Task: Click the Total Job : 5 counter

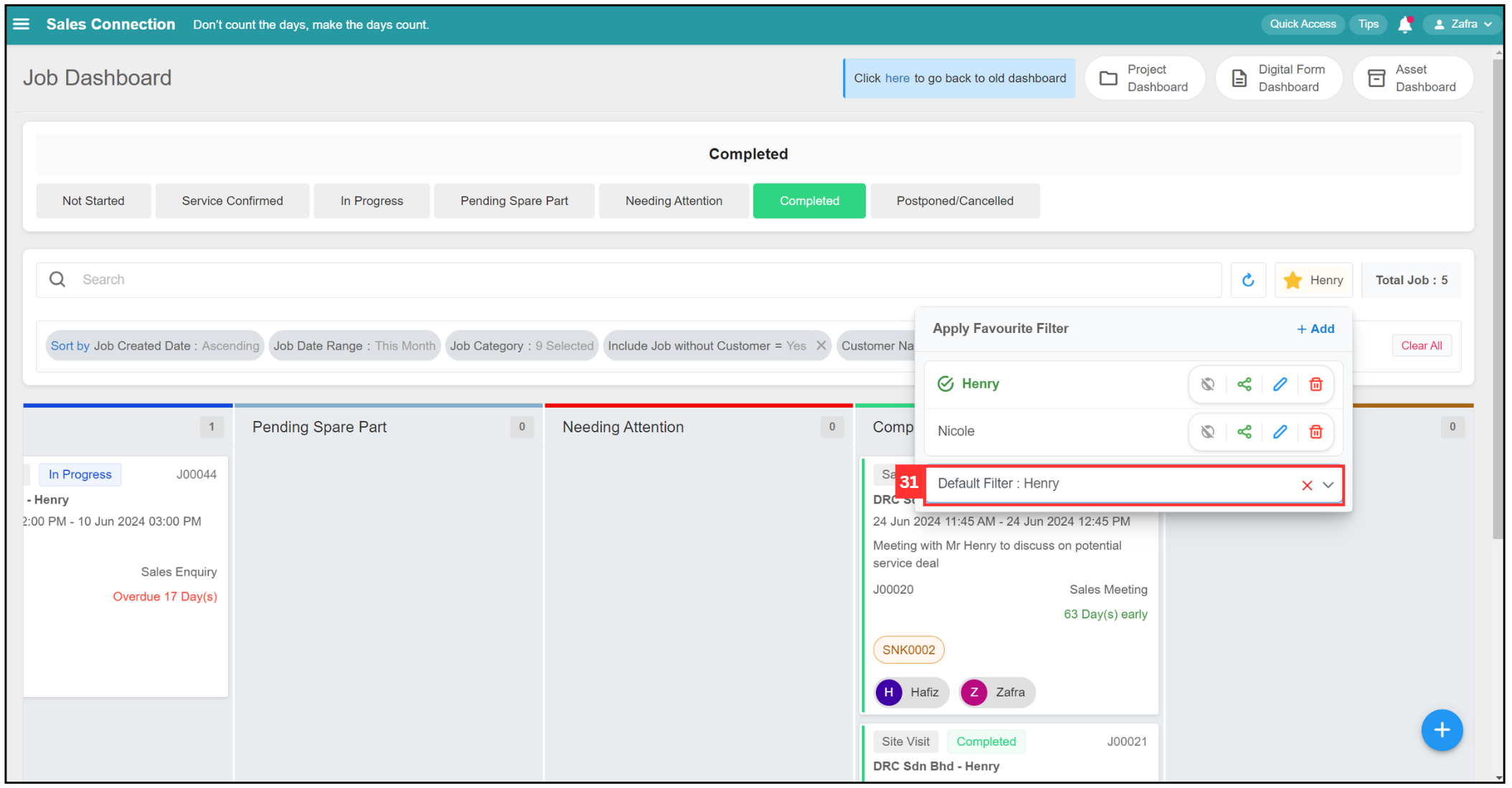Action: (x=1411, y=280)
